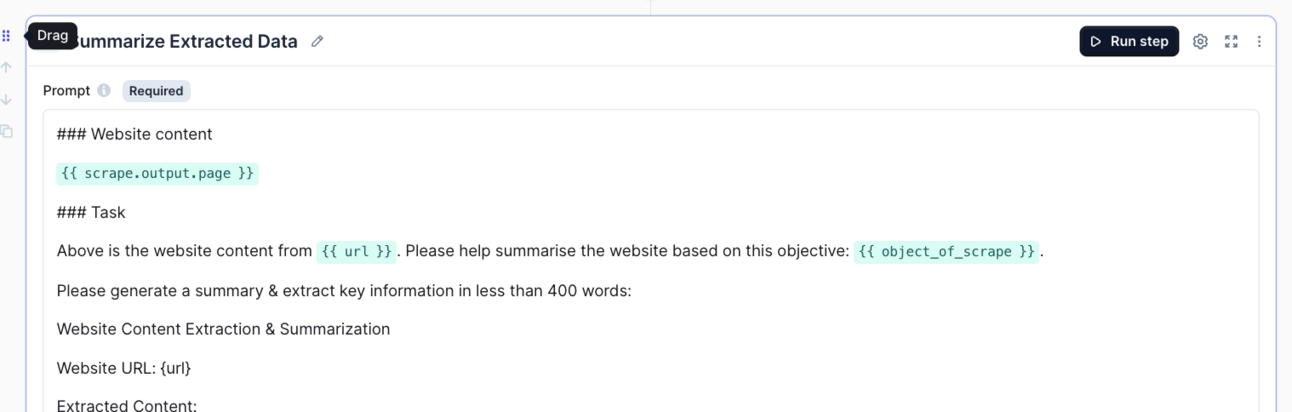Place cursor in '### Website content' line
This screenshot has width=1292, height=412.
[x=134, y=134]
